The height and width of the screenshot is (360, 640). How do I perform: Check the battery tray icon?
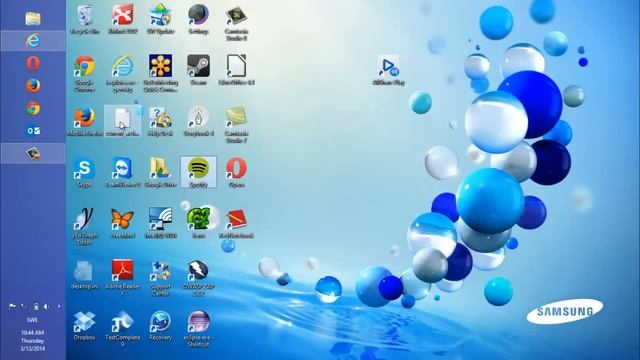(x=36, y=306)
